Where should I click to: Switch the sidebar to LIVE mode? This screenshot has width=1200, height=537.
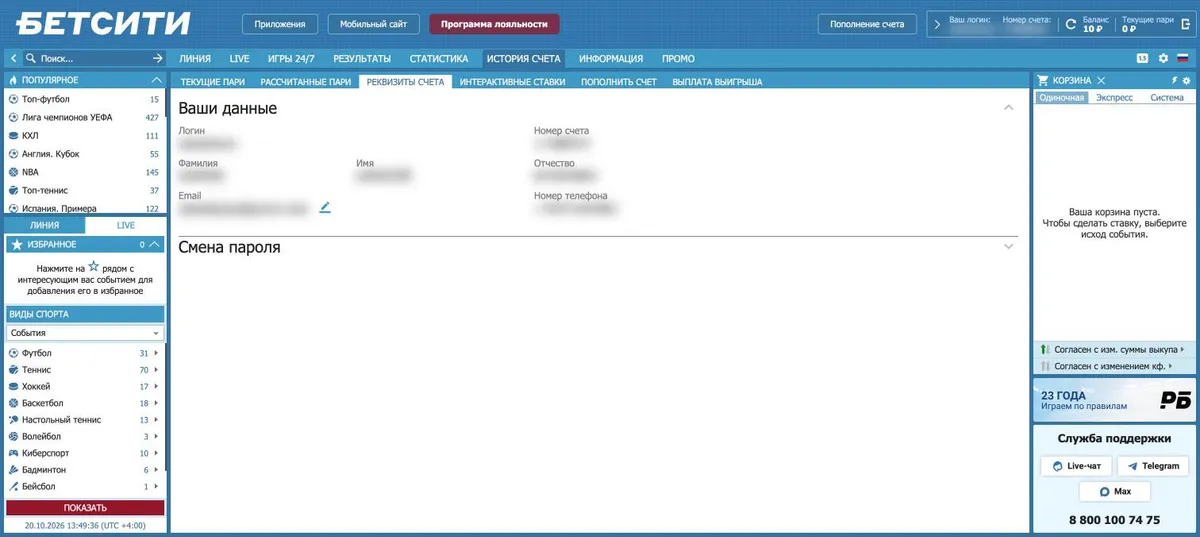pyautogui.click(x=125, y=226)
